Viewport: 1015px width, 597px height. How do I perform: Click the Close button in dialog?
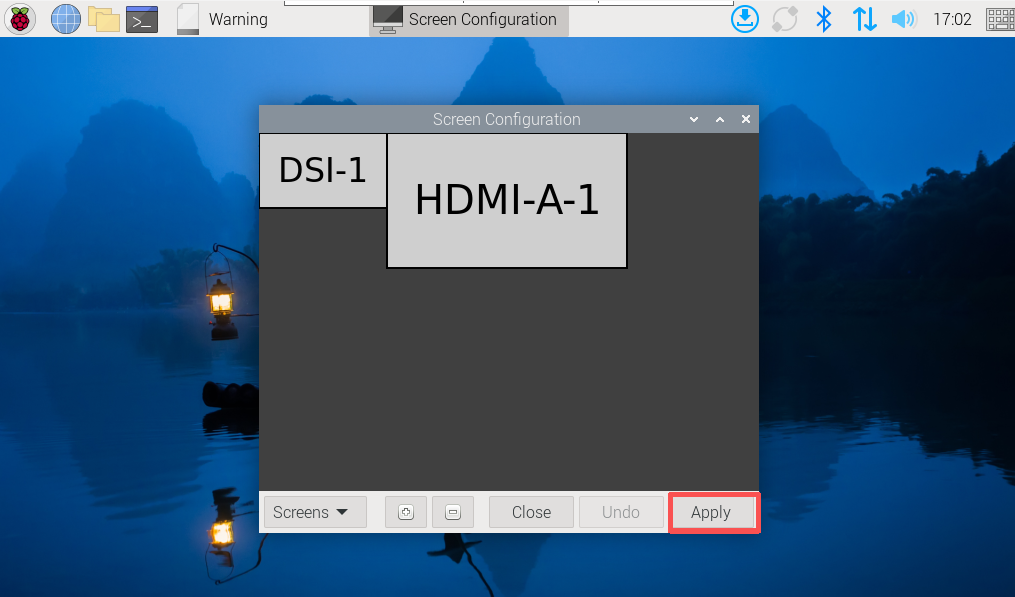[x=531, y=512]
